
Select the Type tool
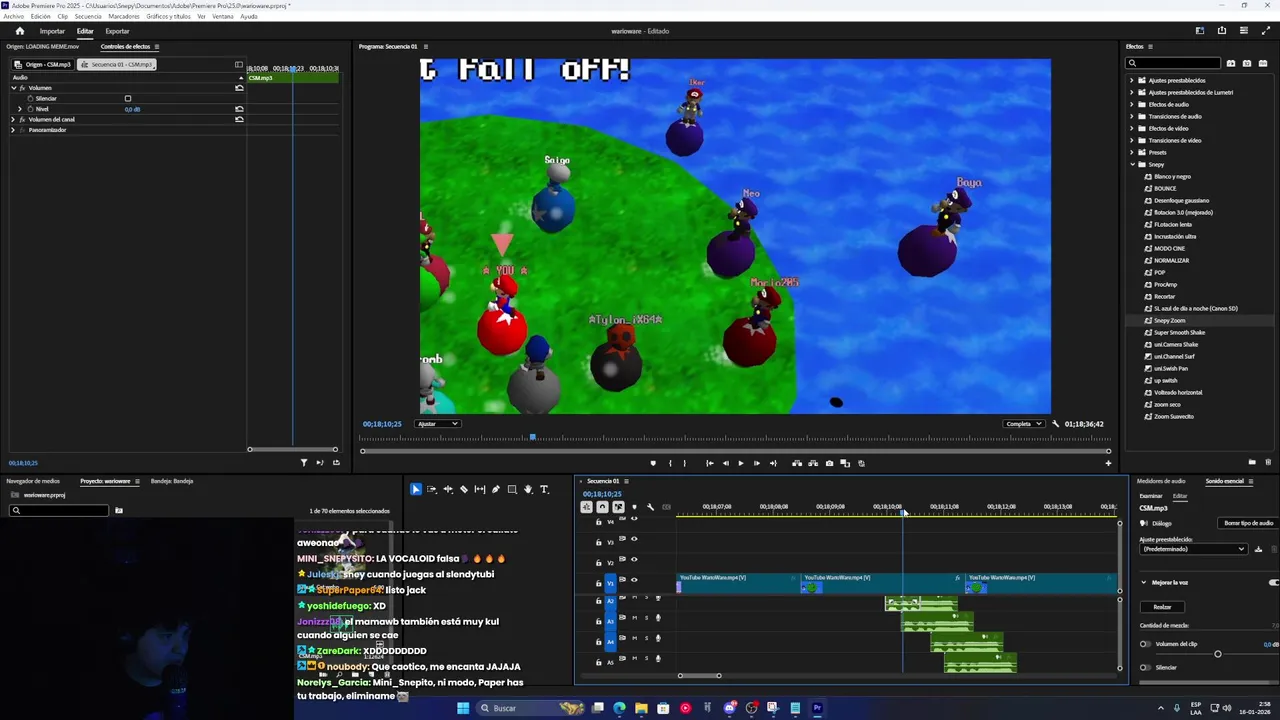(x=544, y=489)
